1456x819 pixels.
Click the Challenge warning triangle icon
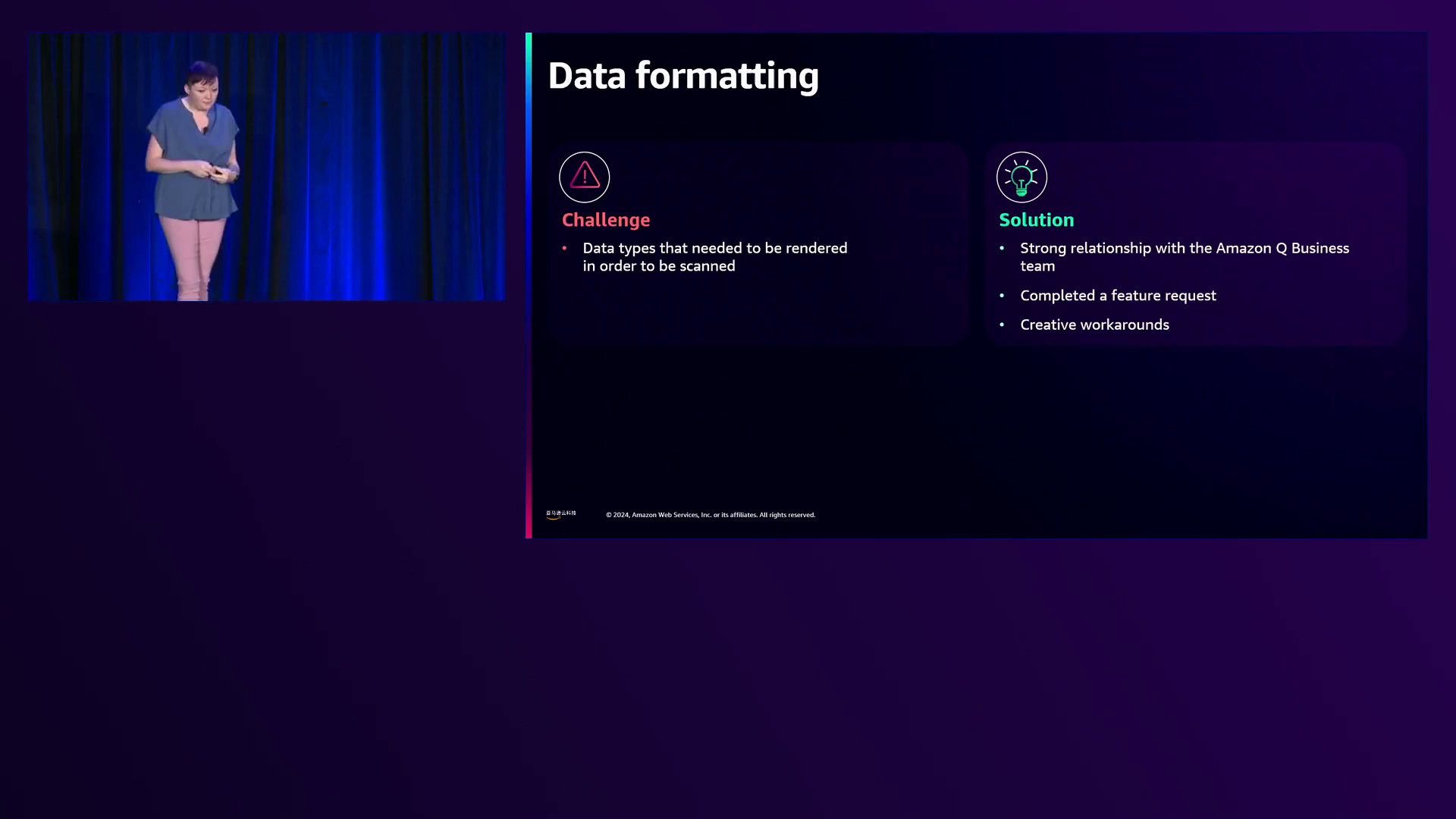coord(584,177)
